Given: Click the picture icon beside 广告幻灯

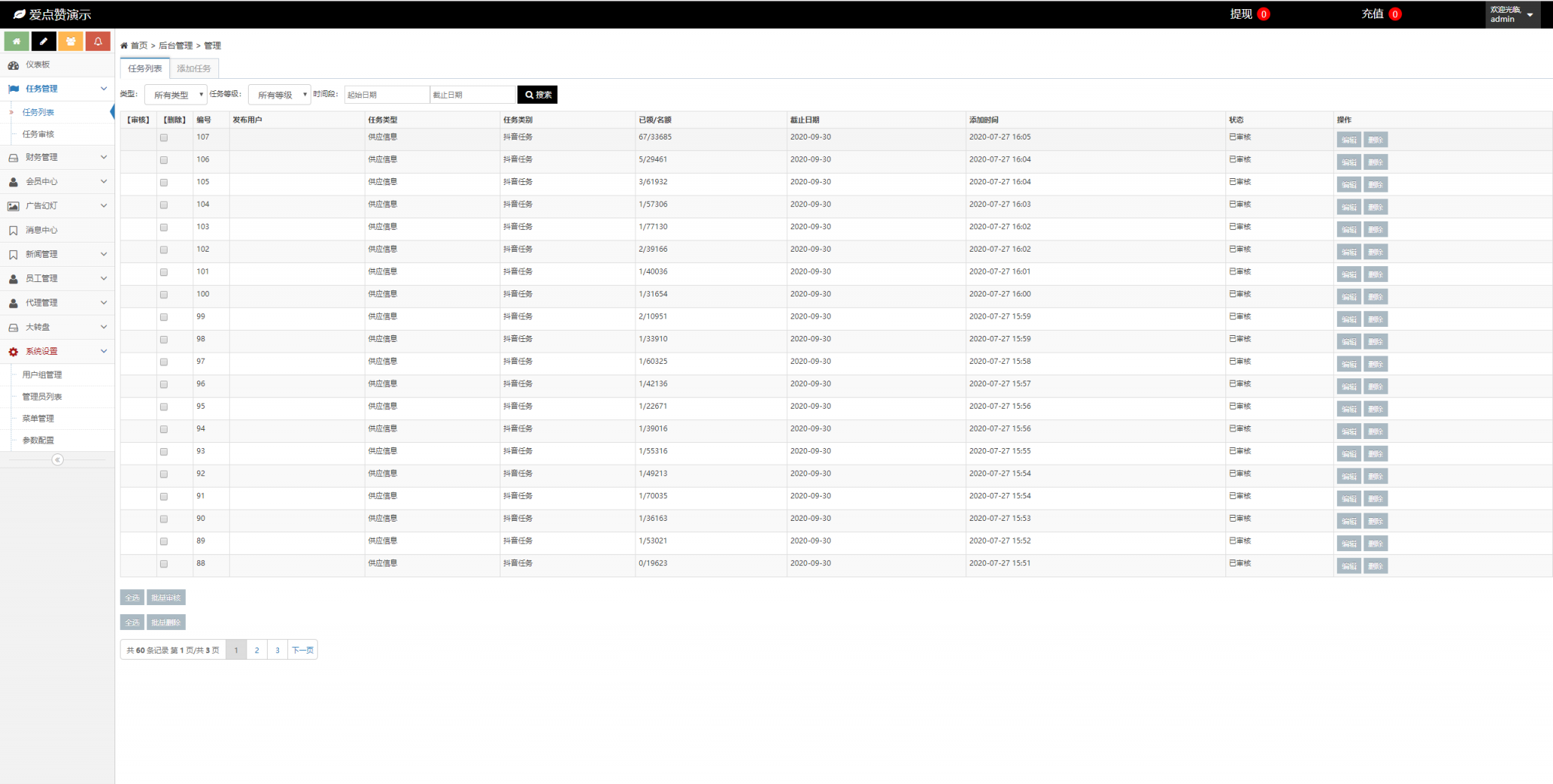Looking at the screenshot, I should (x=14, y=206).
